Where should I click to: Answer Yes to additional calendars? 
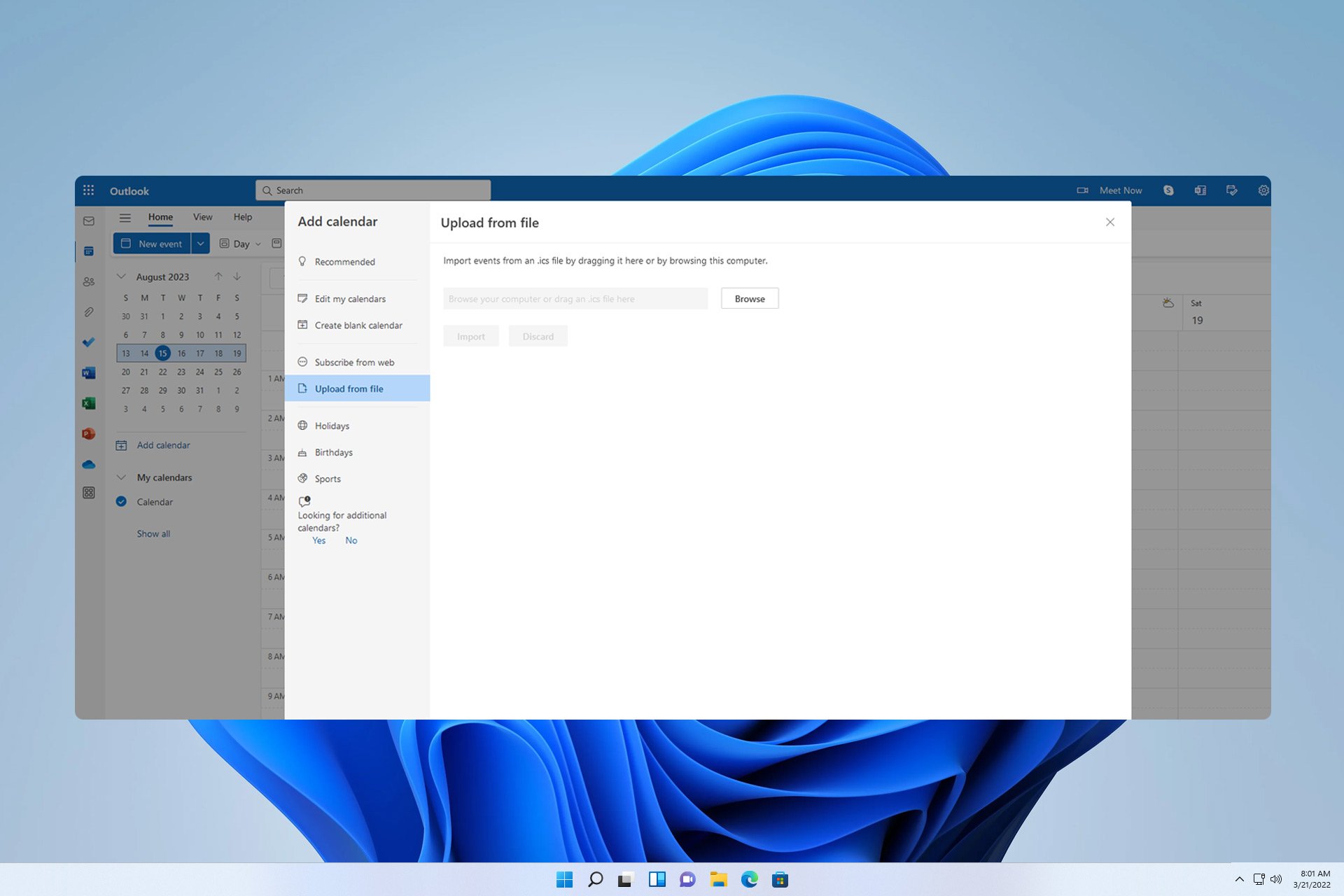(318, 540)
